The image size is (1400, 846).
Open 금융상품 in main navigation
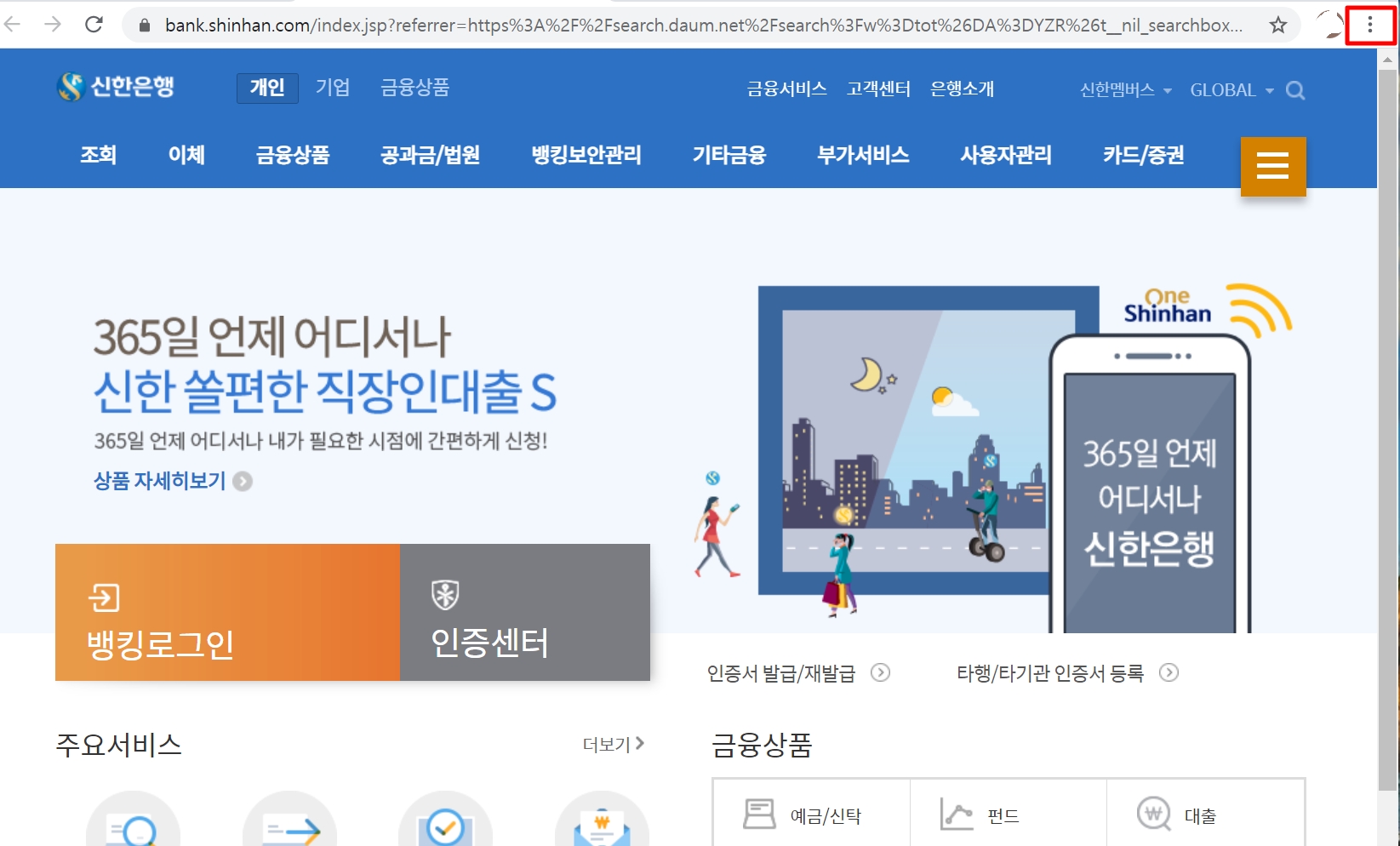pos(293,155)
